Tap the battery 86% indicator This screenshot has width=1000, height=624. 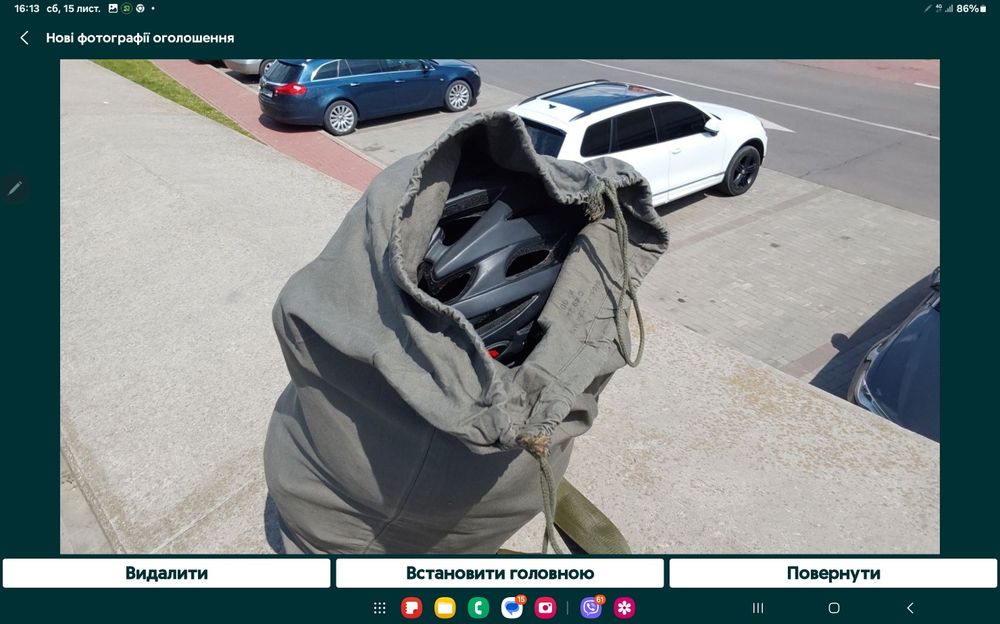click(x=971, y=8)
